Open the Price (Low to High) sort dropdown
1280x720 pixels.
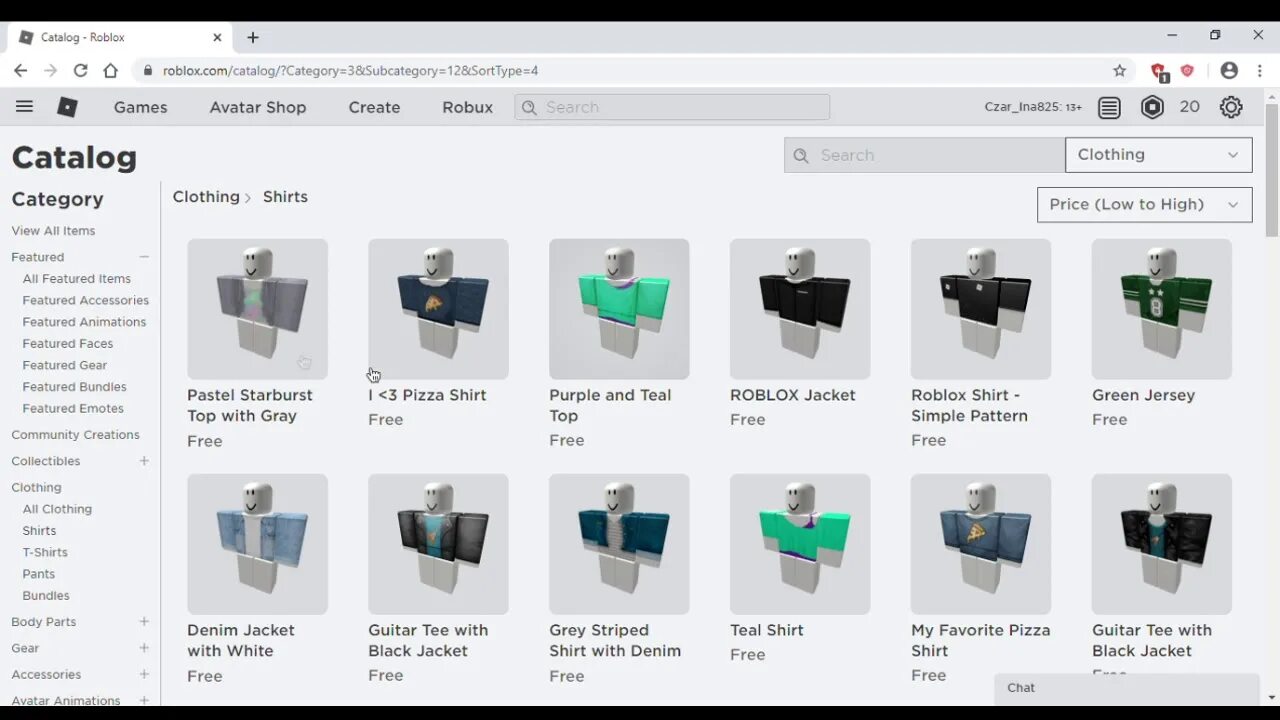click(1144, 204)
